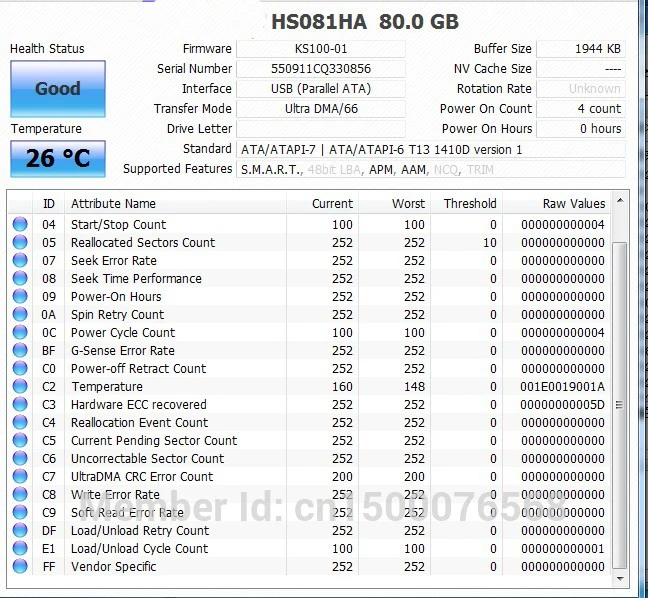Click status icon for Write Error Rate
This screenshot has width=648, height=598.
point(20,494)
